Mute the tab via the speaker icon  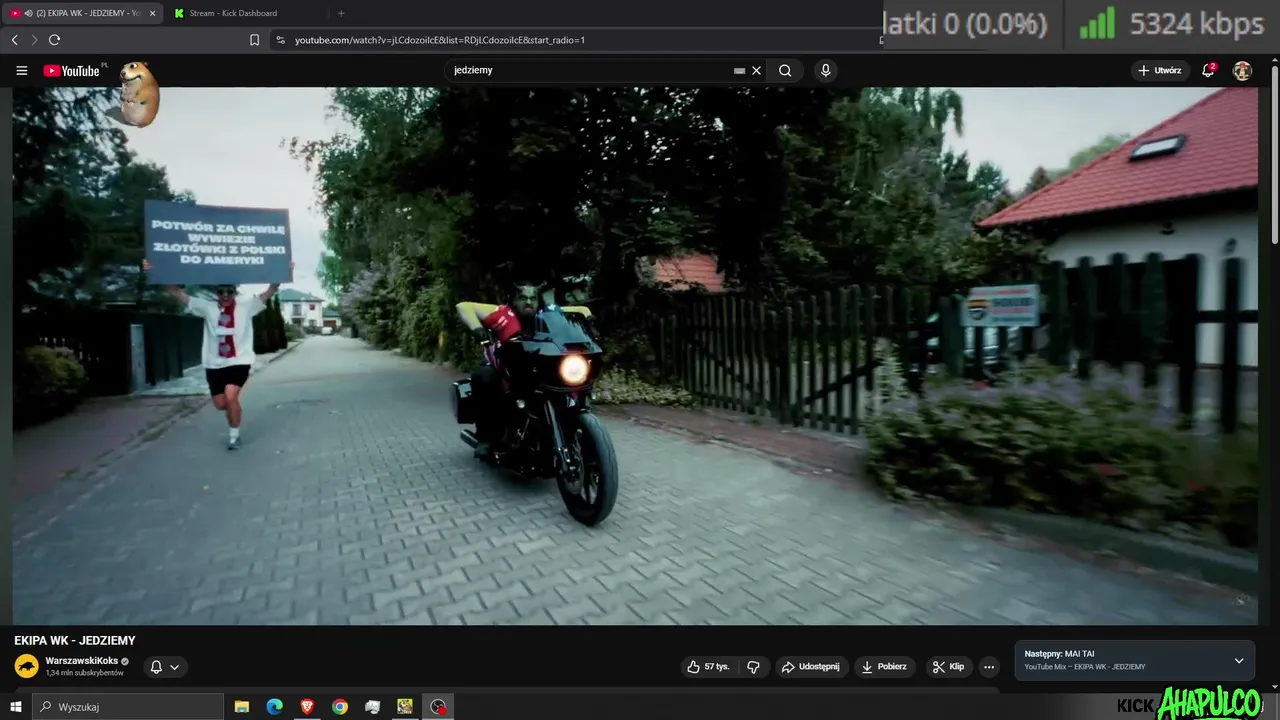pyautogui.click(x=28, y=13)
